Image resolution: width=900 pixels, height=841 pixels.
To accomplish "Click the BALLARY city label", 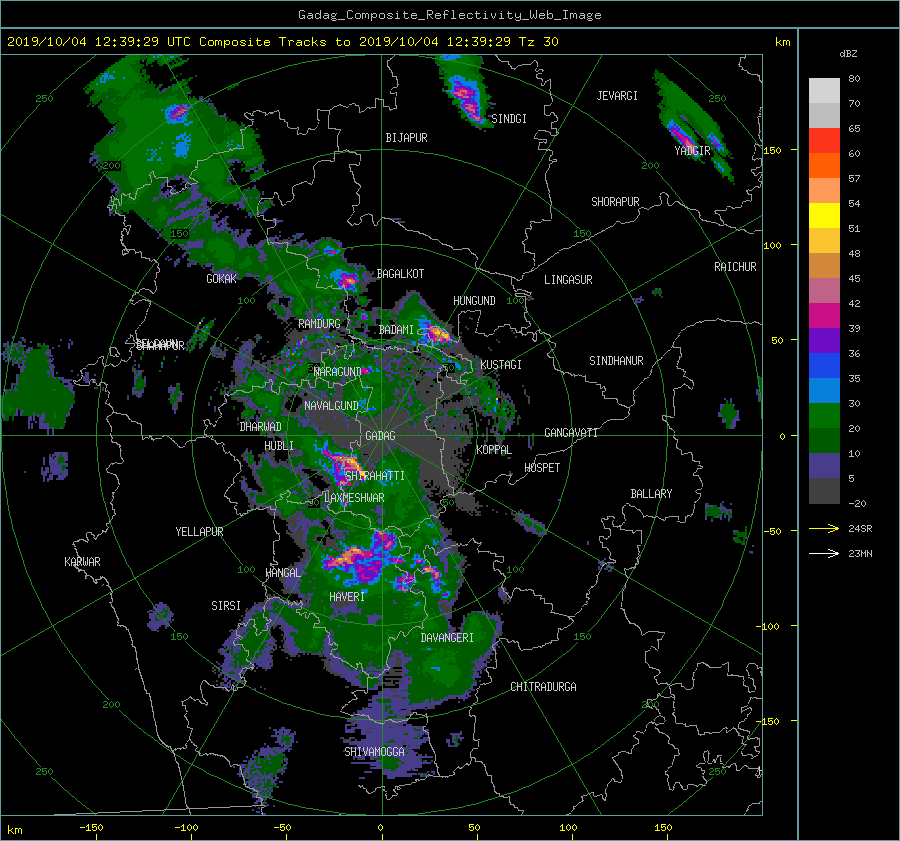I will [x=651, y=494].
